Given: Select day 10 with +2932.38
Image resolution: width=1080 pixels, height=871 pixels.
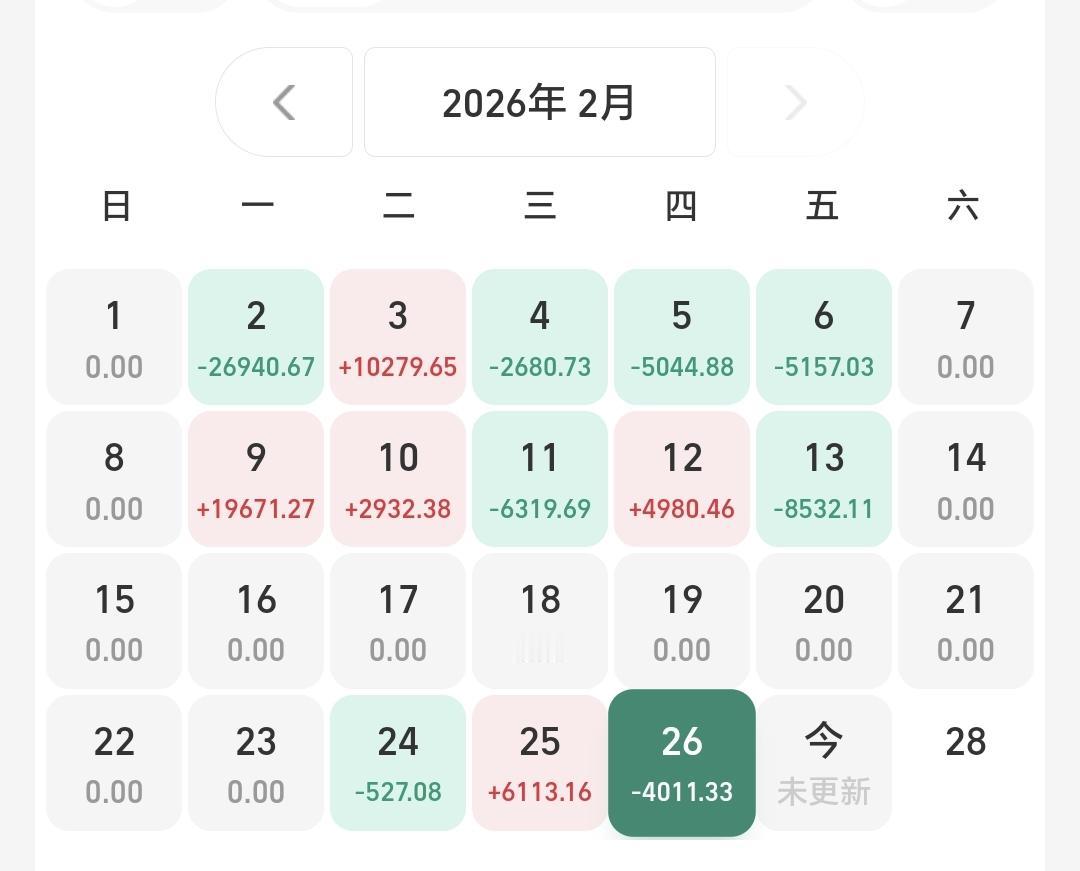Looking at the screenshot, I should (398, 479).
